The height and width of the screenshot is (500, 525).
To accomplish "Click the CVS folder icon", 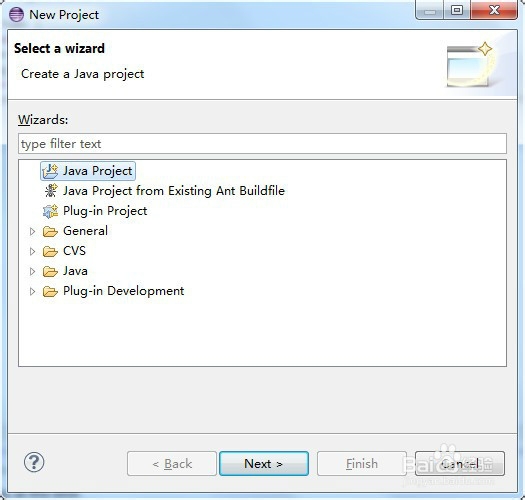I will pyautogui.click(x=50, y=251).
